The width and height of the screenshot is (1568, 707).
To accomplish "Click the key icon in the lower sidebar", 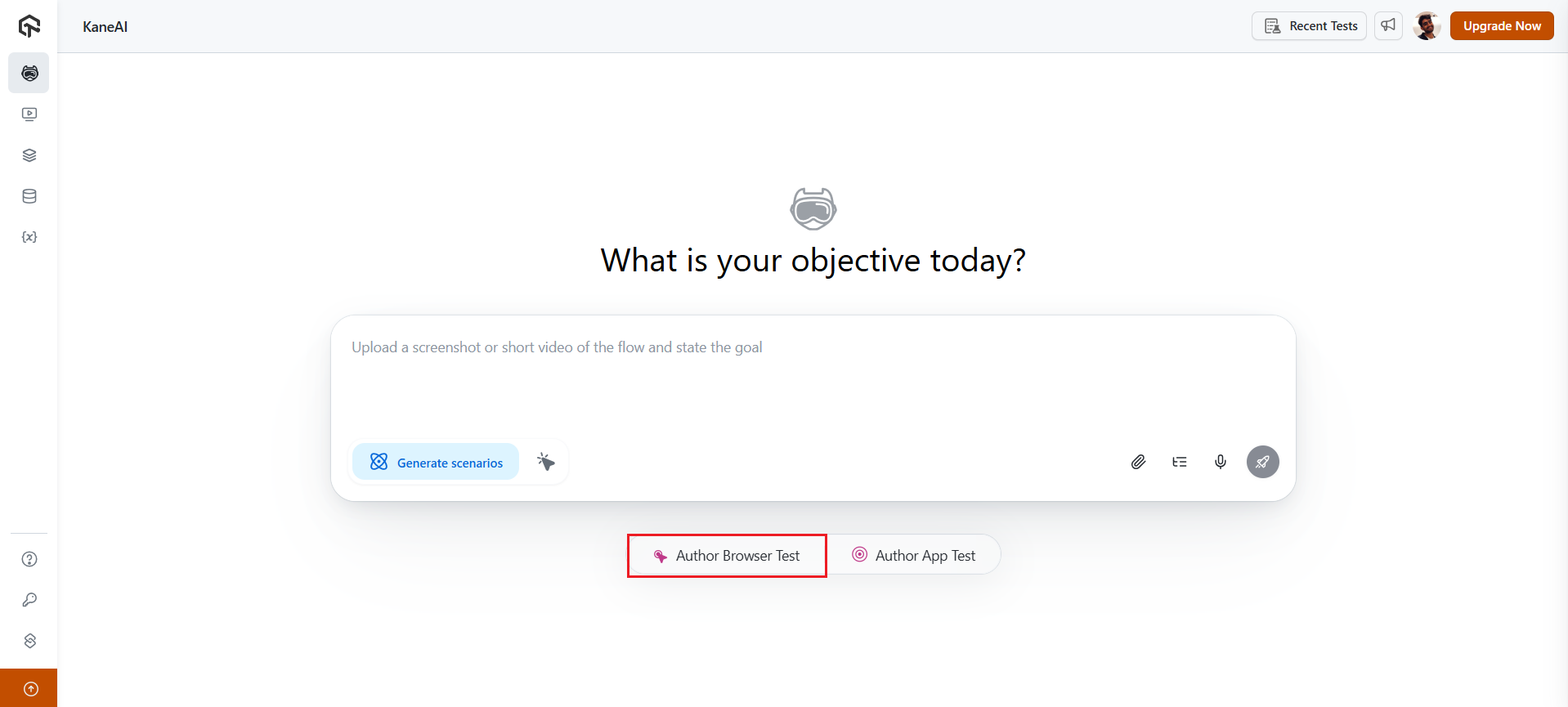I will (29, 600).
